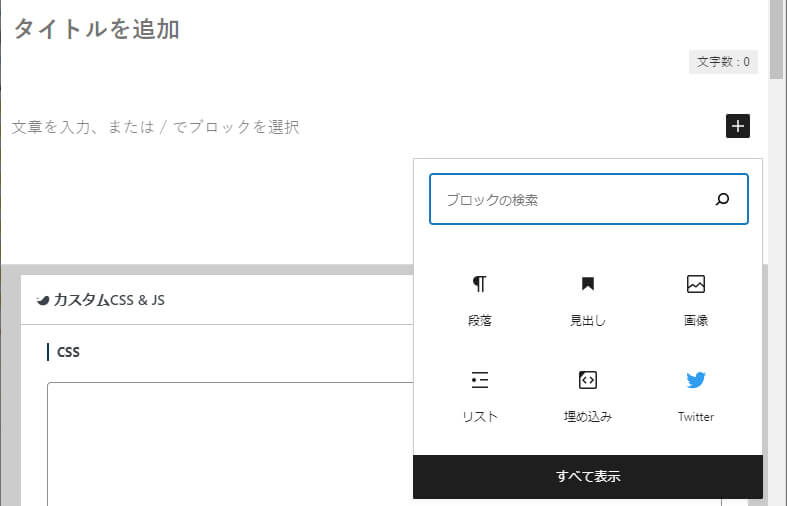Click the CSS section label
The width and height of the screenshot is (787, 506).
tap(68, 352)
